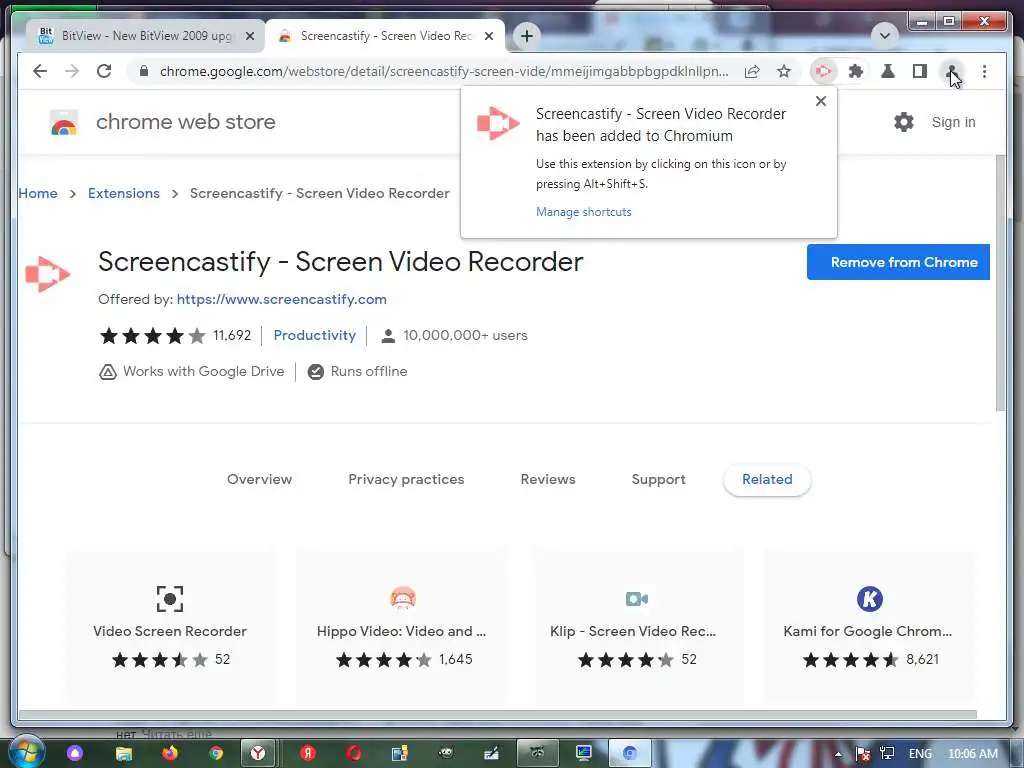Click the horizontal page scrollbar
Viewport: 1024px width, 768px height.
(x=498, y=714)
